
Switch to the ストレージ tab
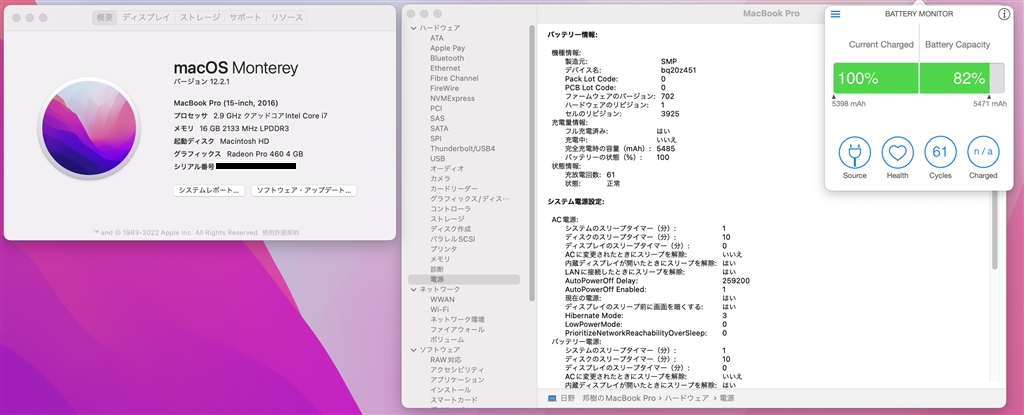pyautogui.click(x=198, y=18)
